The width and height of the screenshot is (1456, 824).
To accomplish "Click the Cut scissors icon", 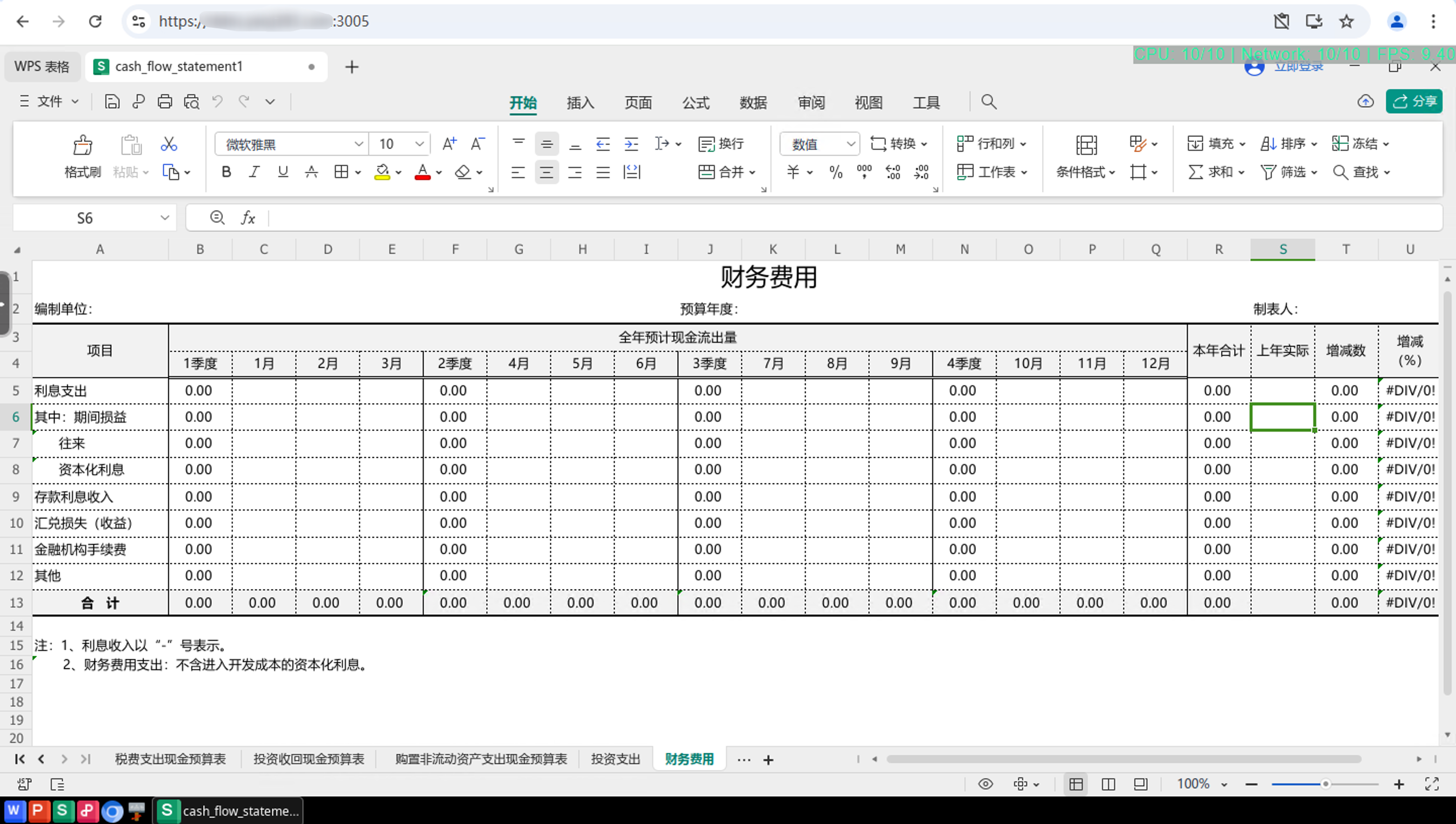I will [x=169, y=144].
